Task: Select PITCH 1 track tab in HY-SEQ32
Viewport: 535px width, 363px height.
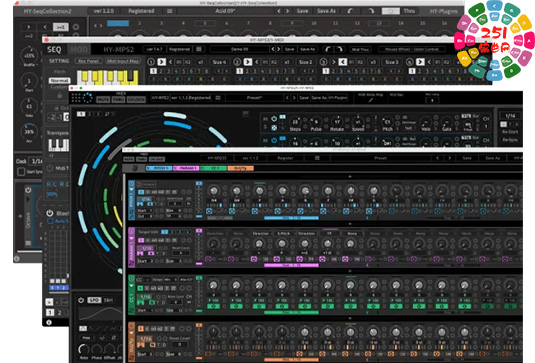Action: pos(159,168)
